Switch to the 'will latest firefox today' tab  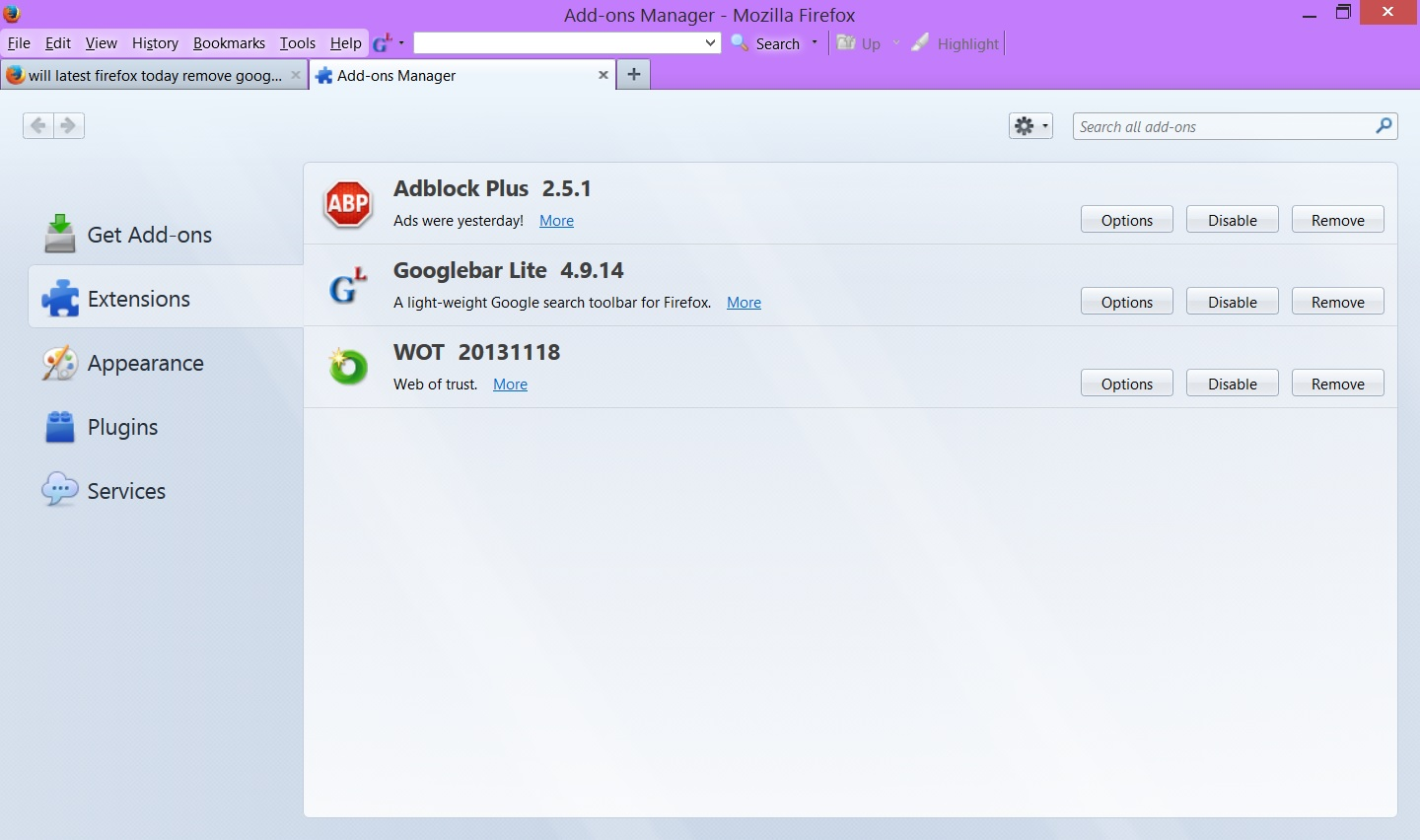[x=155, y=75]
